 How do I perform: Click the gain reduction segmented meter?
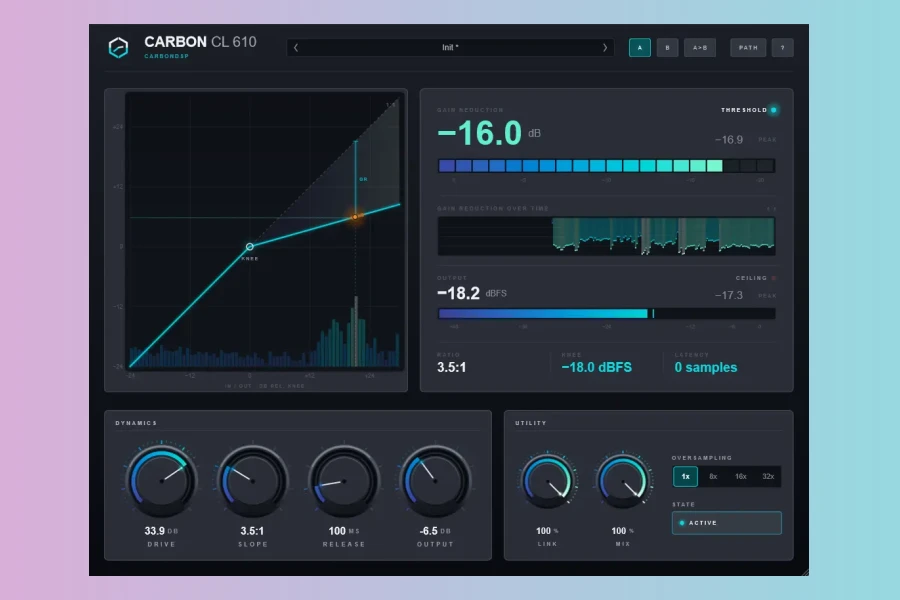coord(606,166)
